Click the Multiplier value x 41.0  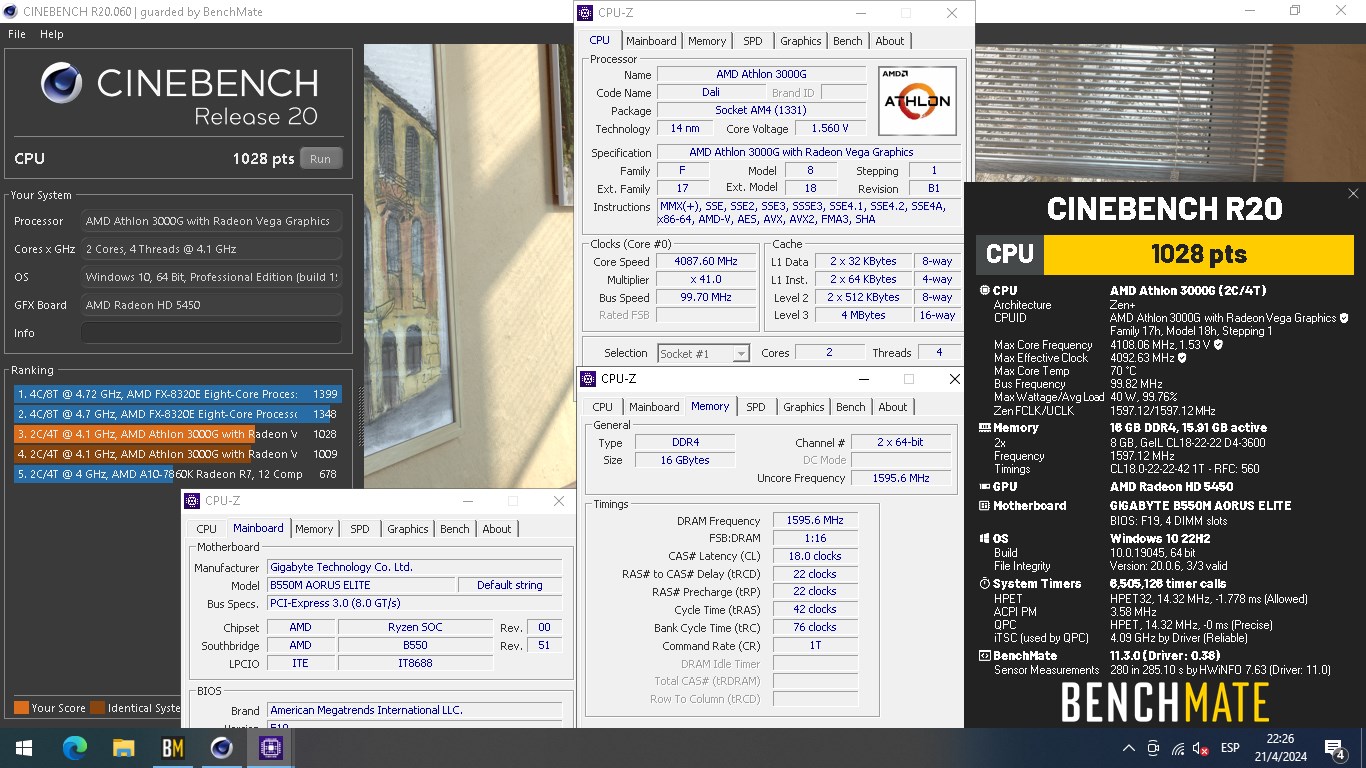pyautogui.click(x=706, y=279)
